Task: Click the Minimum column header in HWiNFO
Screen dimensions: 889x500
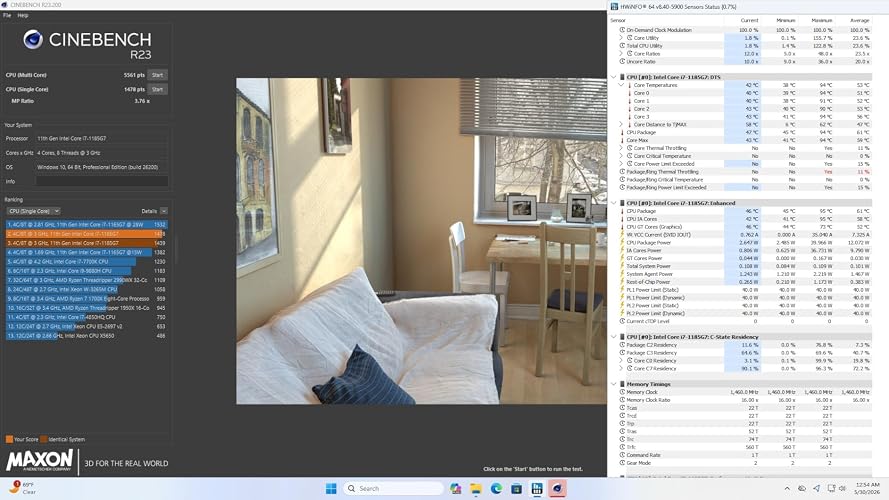Action: tap(785, 20)
